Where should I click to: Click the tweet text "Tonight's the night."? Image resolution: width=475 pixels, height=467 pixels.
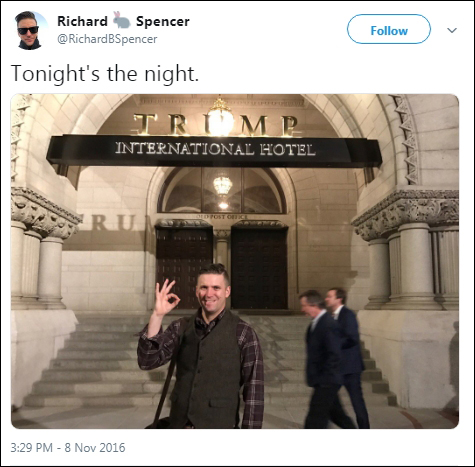click(x=105, y=74)
